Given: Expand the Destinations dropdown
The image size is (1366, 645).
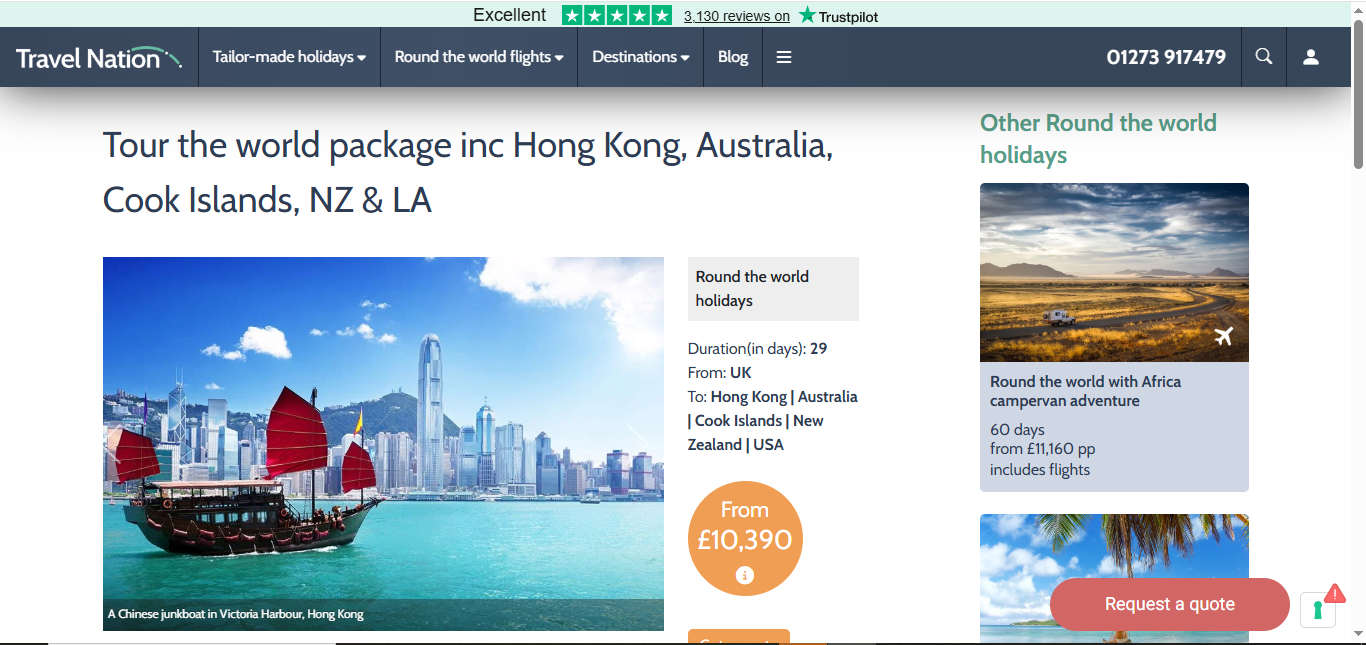Looking at the screenshot, I should pyautogui.click(x=640, y=57).
